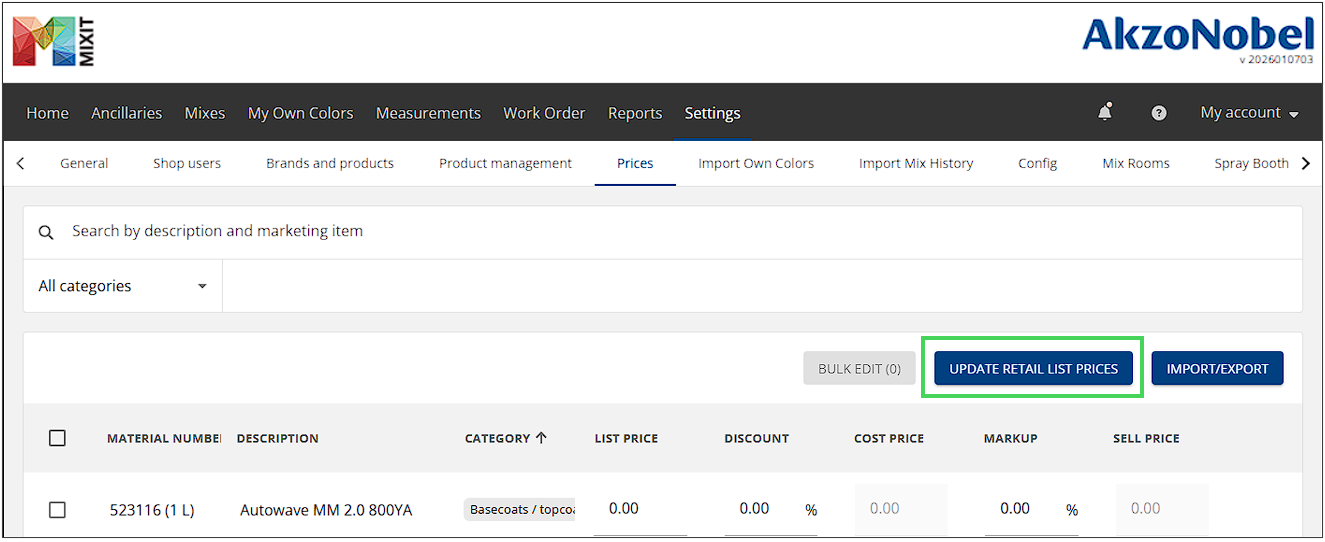Click the Markup column header
Image resolution: width=1325 pixels, height=542 pixels.
tap(1011, 438)
